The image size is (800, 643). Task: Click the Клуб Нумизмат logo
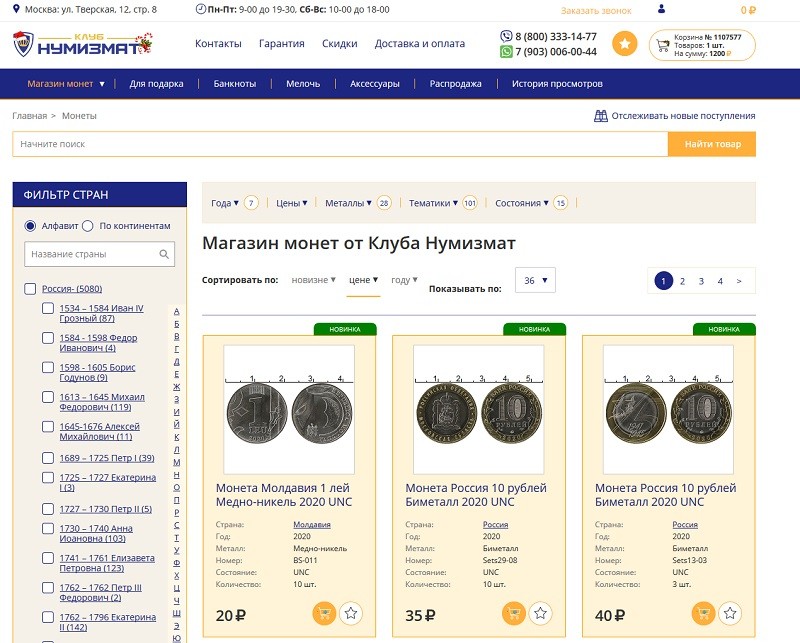(83, 44)
